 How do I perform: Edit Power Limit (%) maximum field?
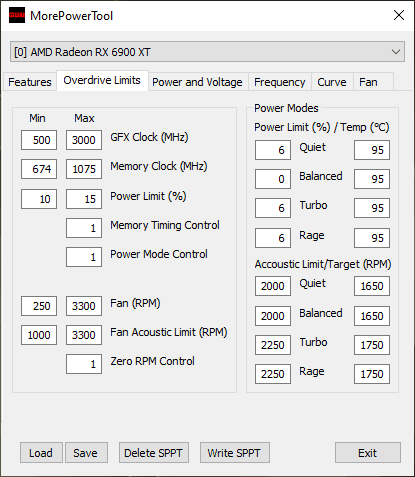(84, 199)
